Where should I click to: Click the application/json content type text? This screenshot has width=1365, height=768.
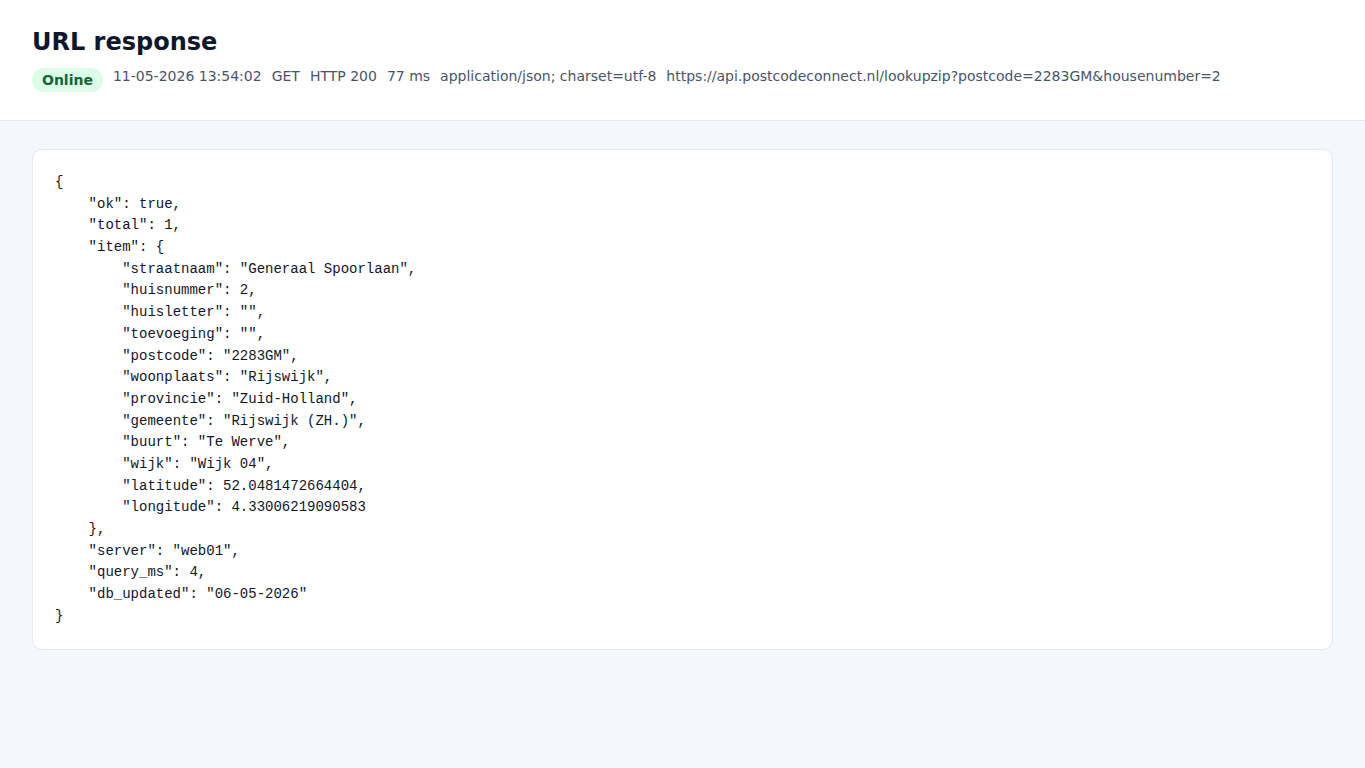548,76
